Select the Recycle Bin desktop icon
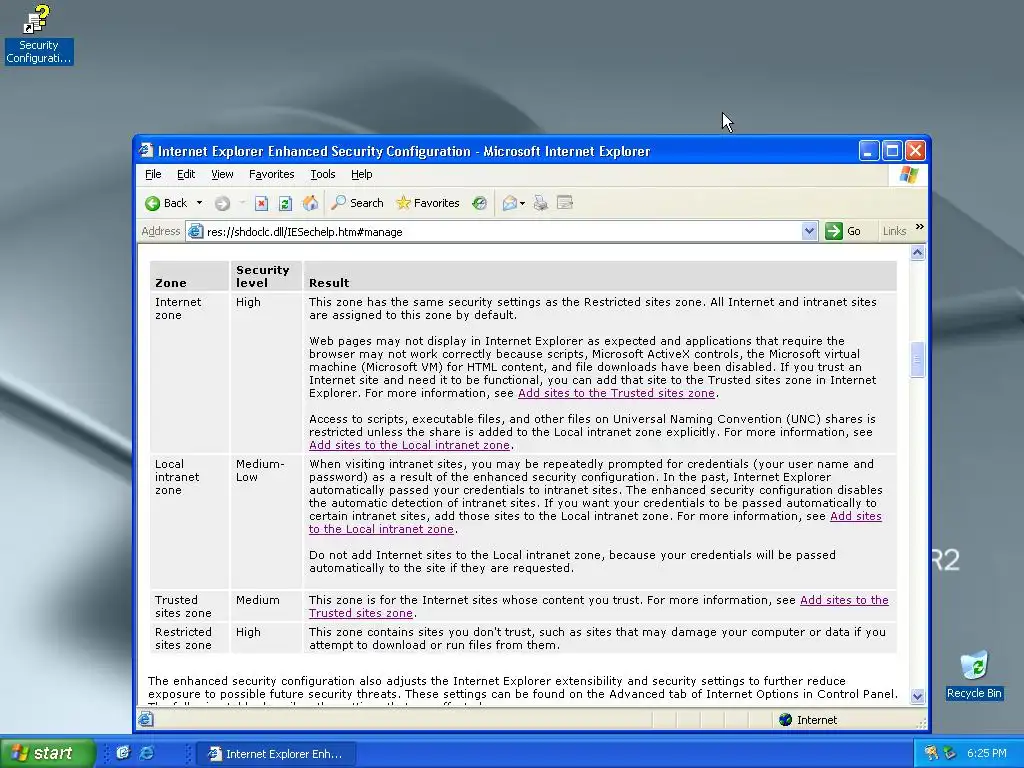The image size is (1024, 768). (974, 675)
